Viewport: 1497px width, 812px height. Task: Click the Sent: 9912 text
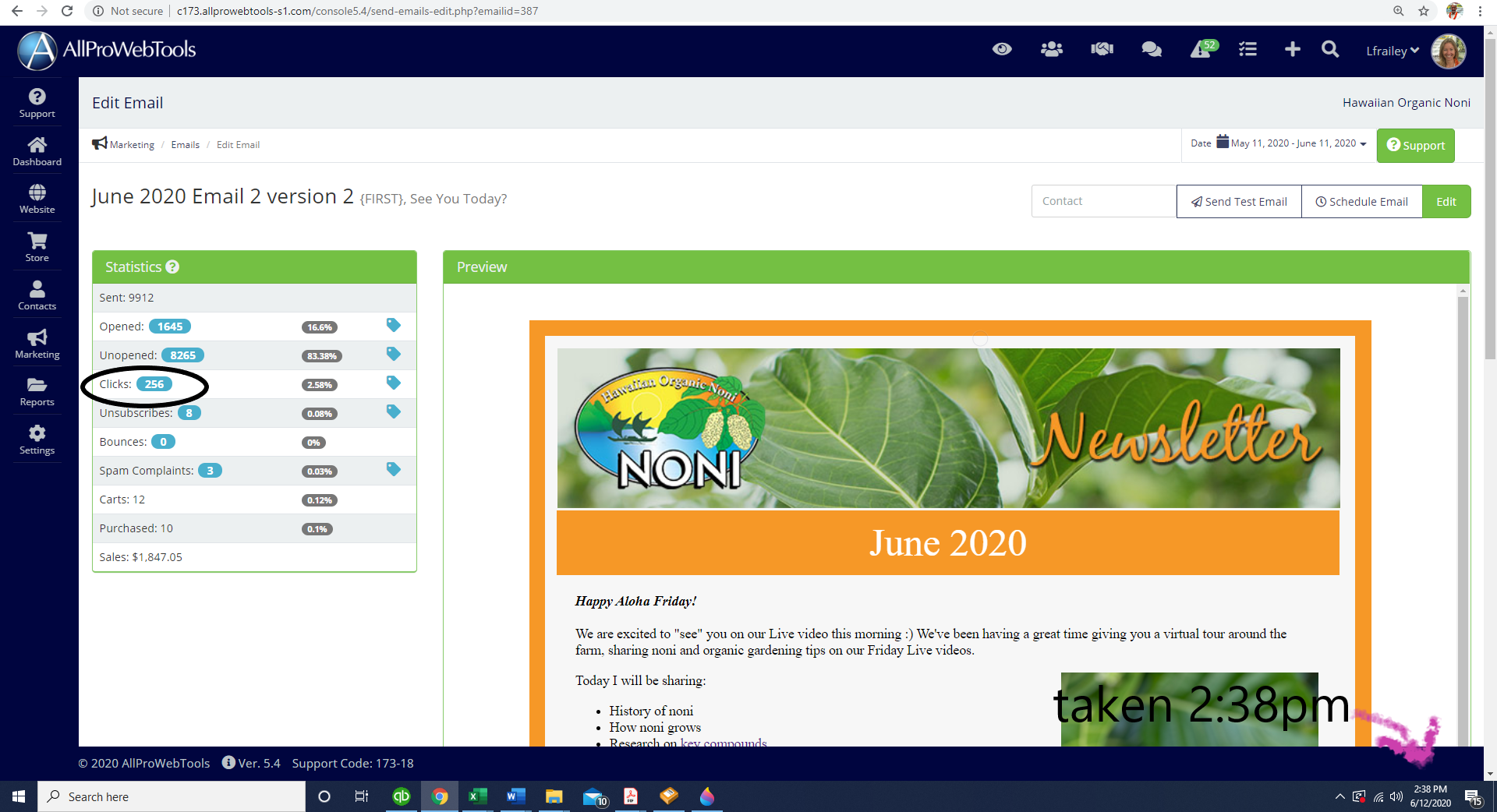(x=126, y=298)
